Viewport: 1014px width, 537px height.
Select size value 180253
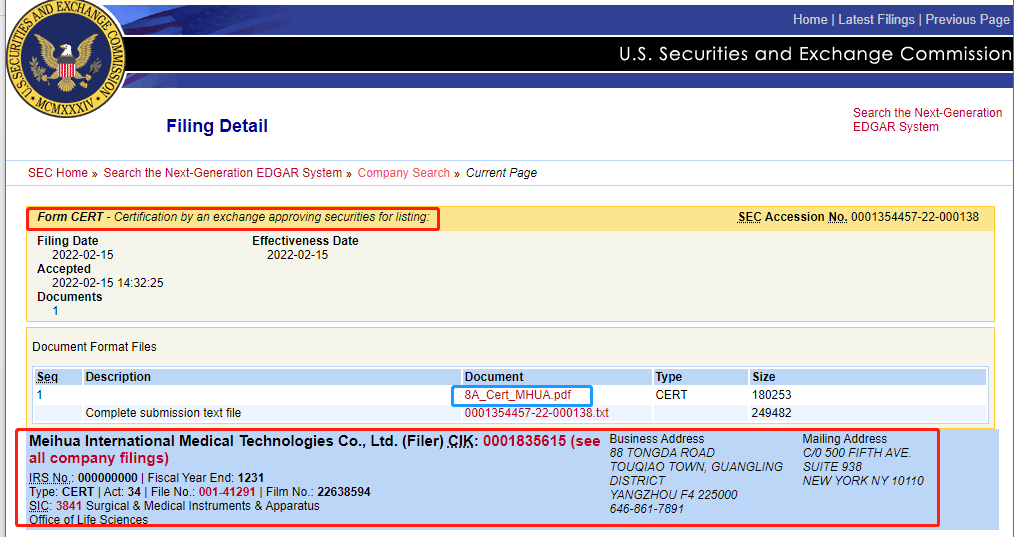pos(771,395)
